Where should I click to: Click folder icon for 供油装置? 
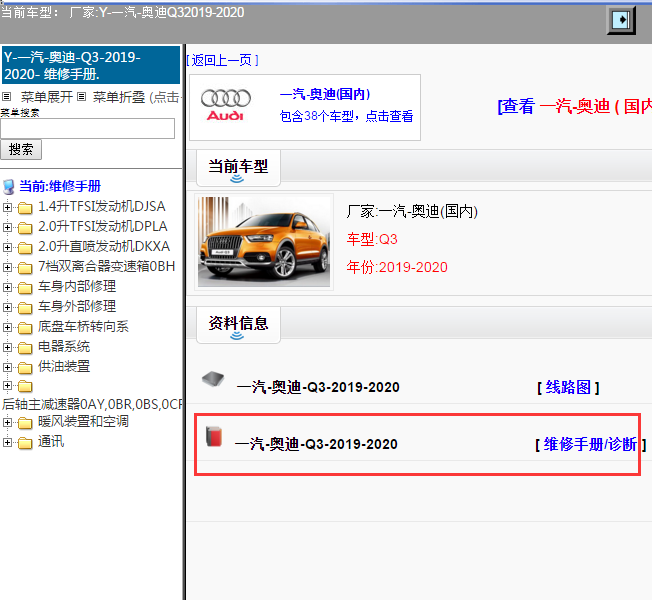click(25, 367)
